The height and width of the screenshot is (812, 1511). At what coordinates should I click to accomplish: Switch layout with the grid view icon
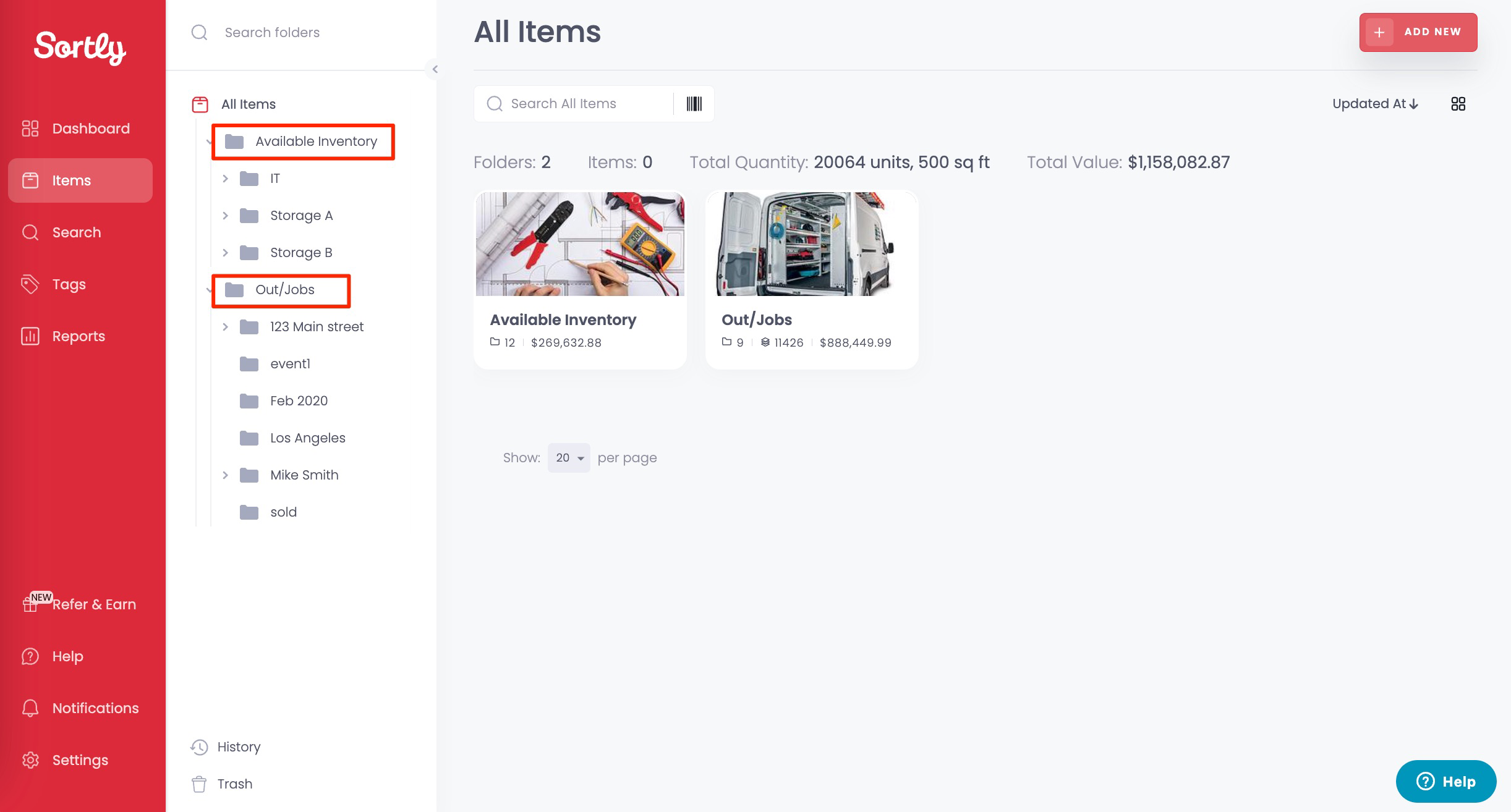coord(1458,104)
